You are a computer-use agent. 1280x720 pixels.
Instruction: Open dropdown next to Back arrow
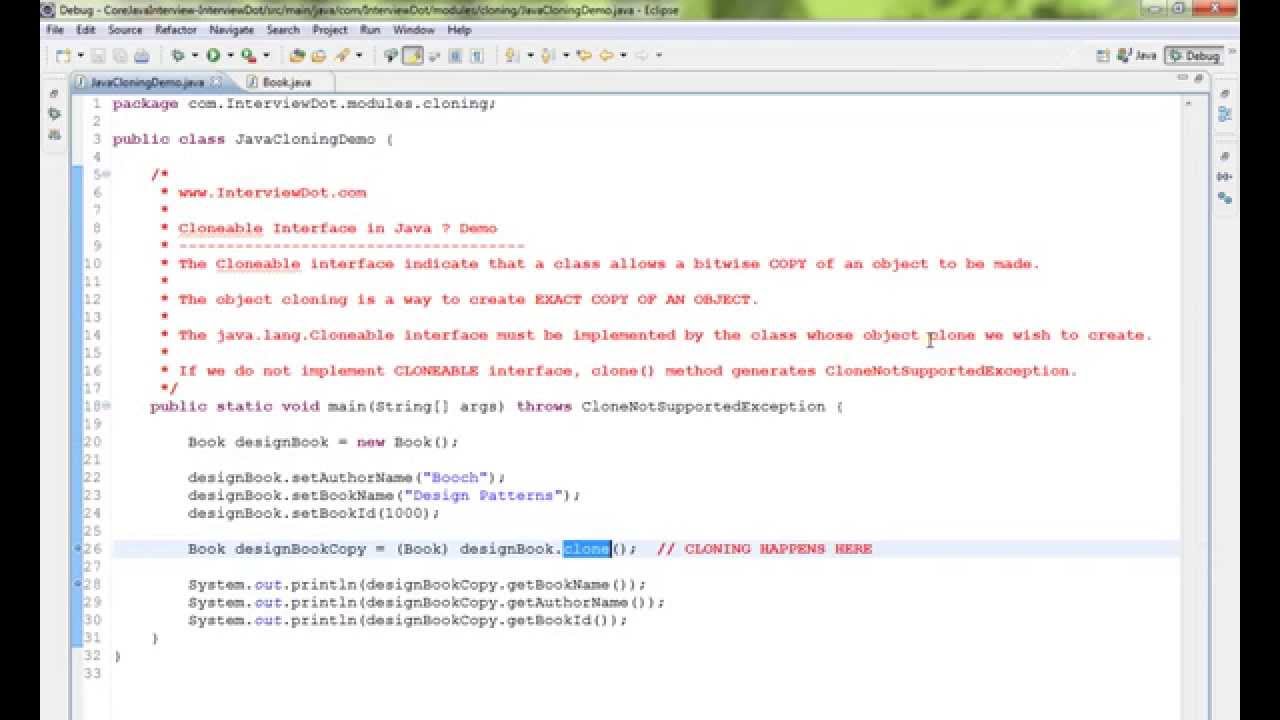[x=623, y=56]
